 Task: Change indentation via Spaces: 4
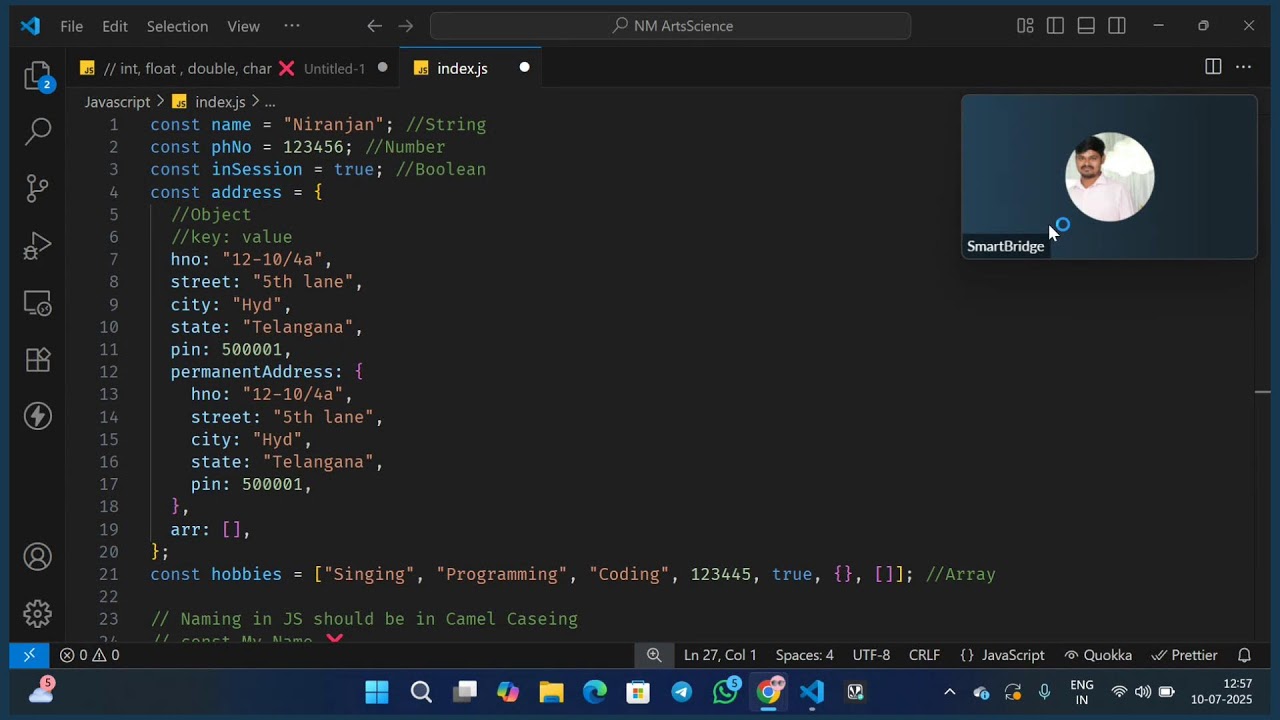(804, 655)
